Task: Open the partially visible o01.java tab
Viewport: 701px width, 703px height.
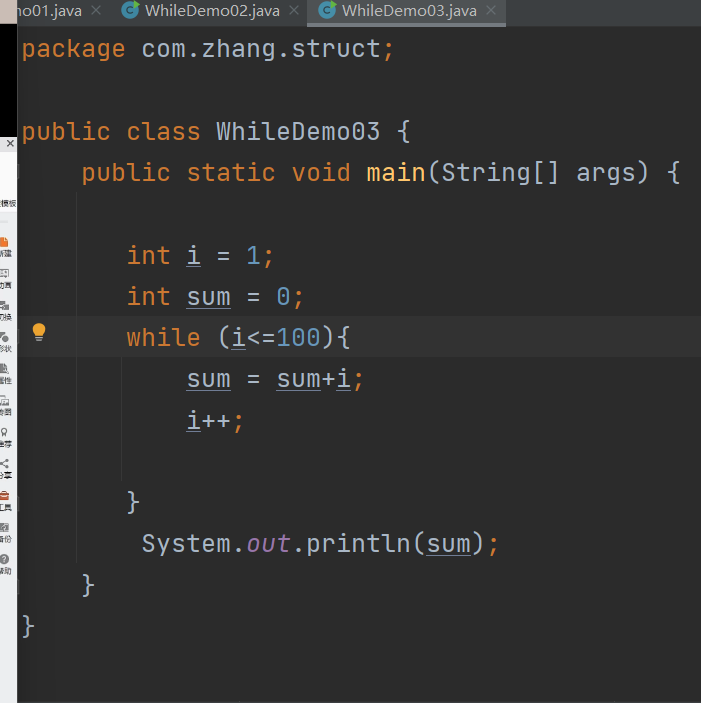Action: 49,11
